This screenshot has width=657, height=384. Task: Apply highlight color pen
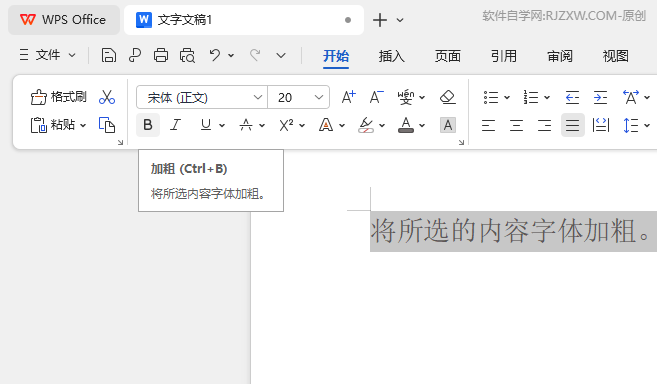point(366,125)
